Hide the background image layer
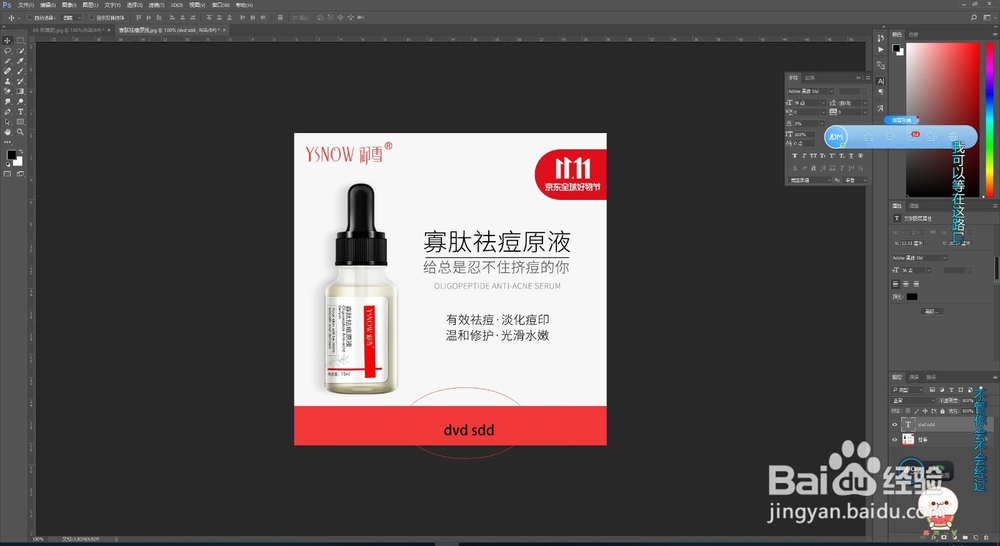Viewport: 1000px width, 546px height. (x=894, y=439)
